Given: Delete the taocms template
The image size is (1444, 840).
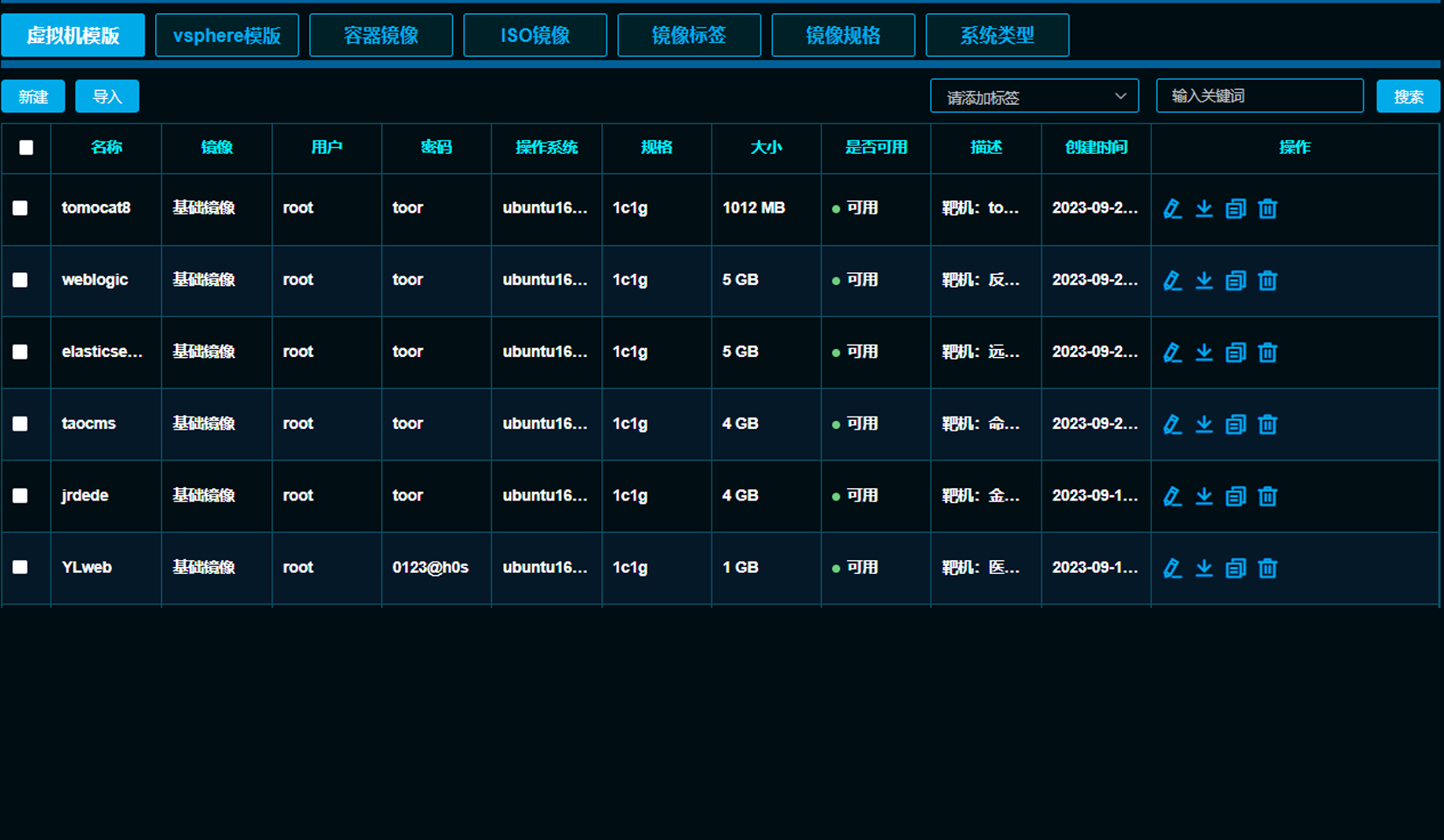Looking at the screenshot, I should (x=1267, y=423).
